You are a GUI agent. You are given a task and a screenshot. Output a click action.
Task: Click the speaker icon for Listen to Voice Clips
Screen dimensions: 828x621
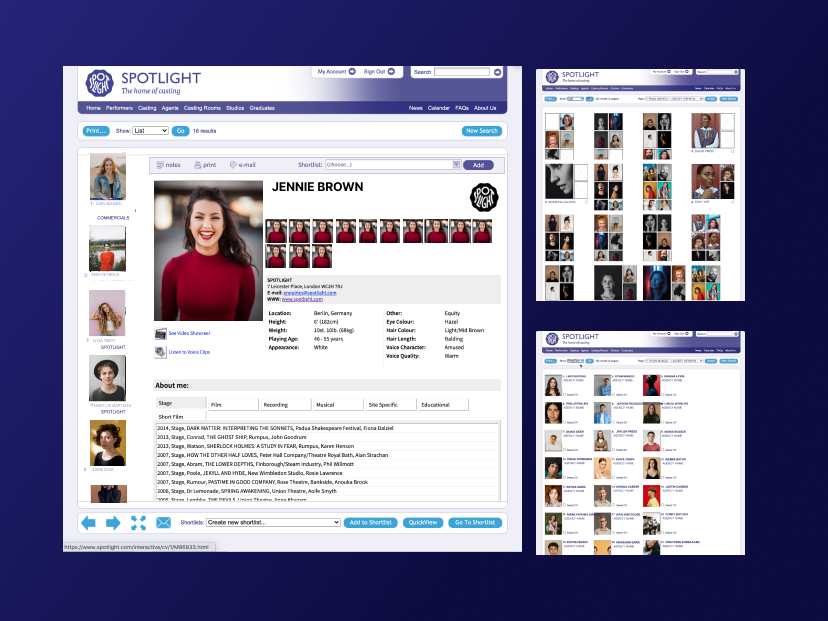pyautogui.click(x=160, y=352)
